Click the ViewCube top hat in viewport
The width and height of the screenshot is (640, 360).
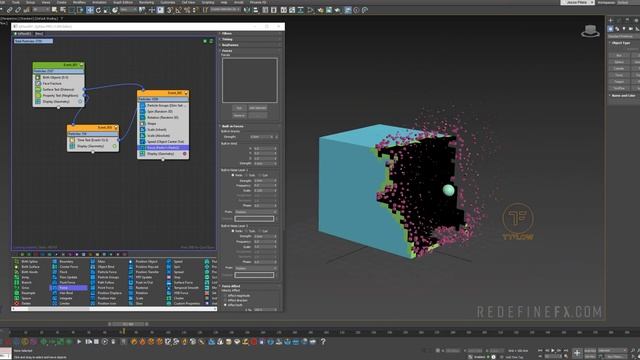[x=590, y=31]
